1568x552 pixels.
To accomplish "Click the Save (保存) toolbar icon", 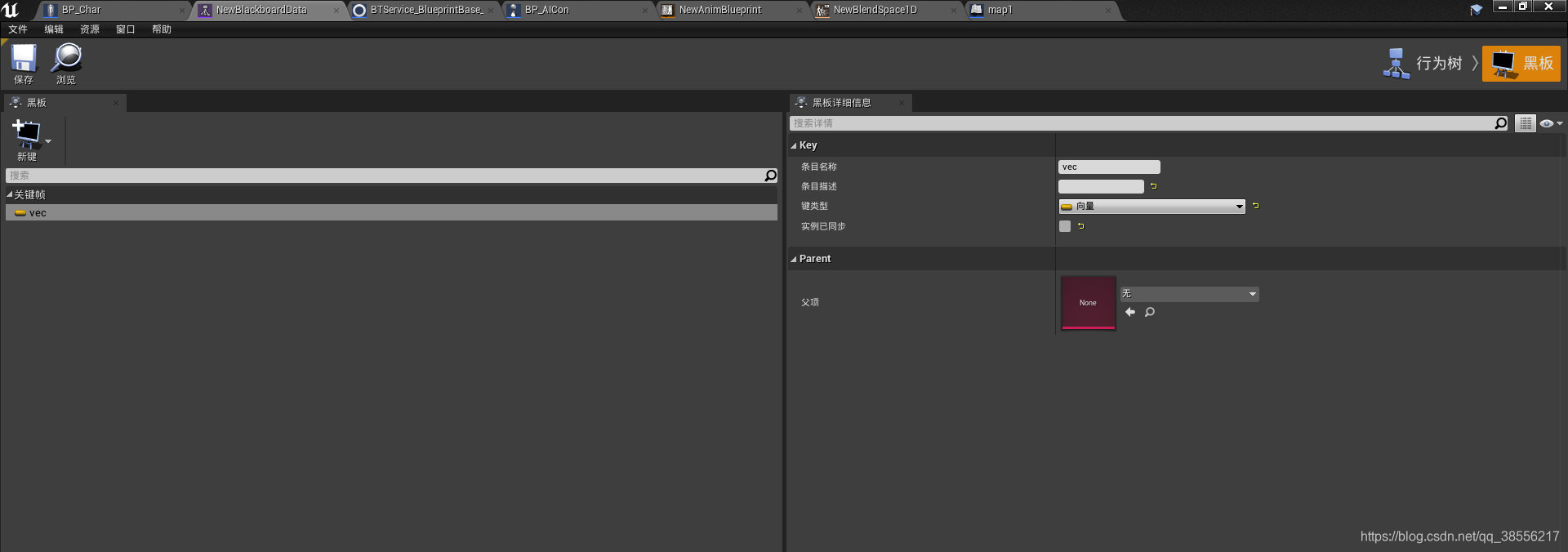I will 24,64.
